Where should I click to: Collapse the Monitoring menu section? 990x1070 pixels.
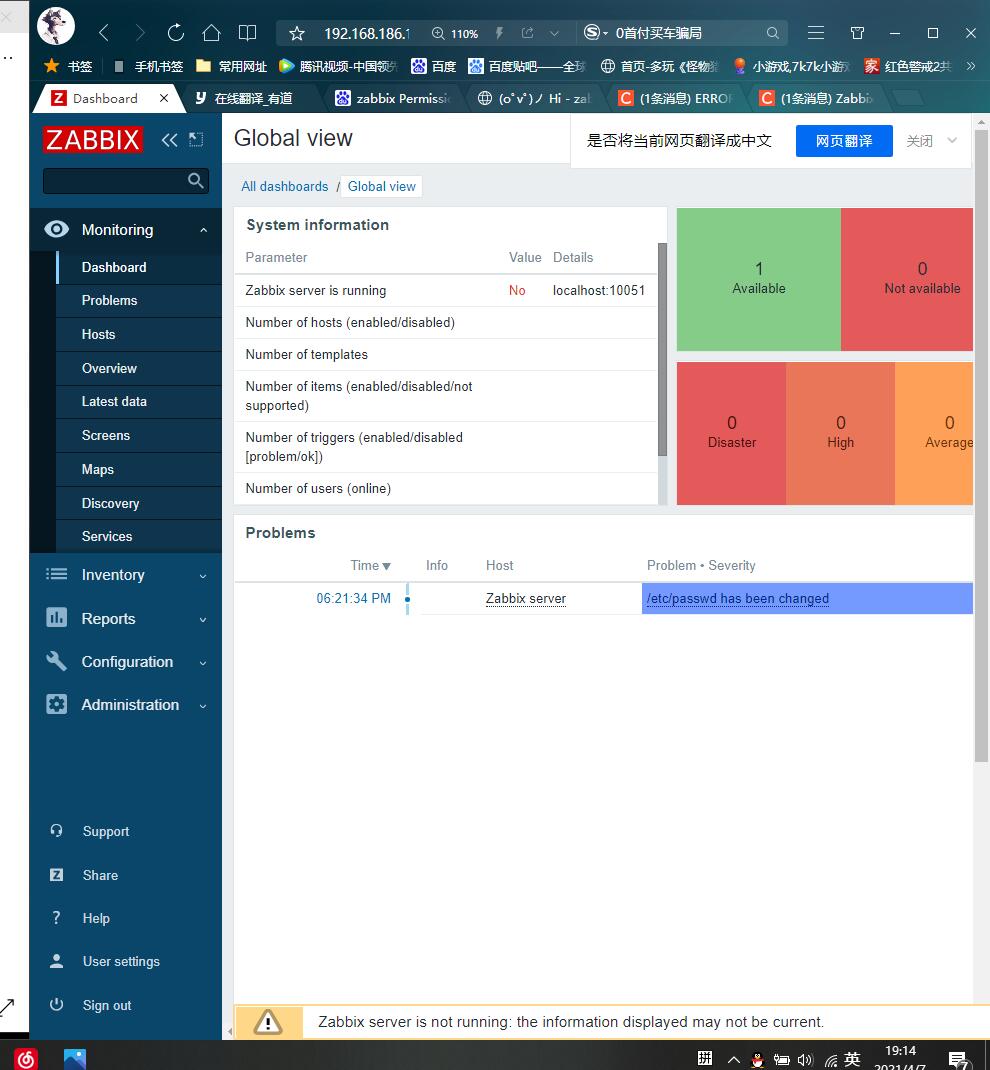pos(203,230)
